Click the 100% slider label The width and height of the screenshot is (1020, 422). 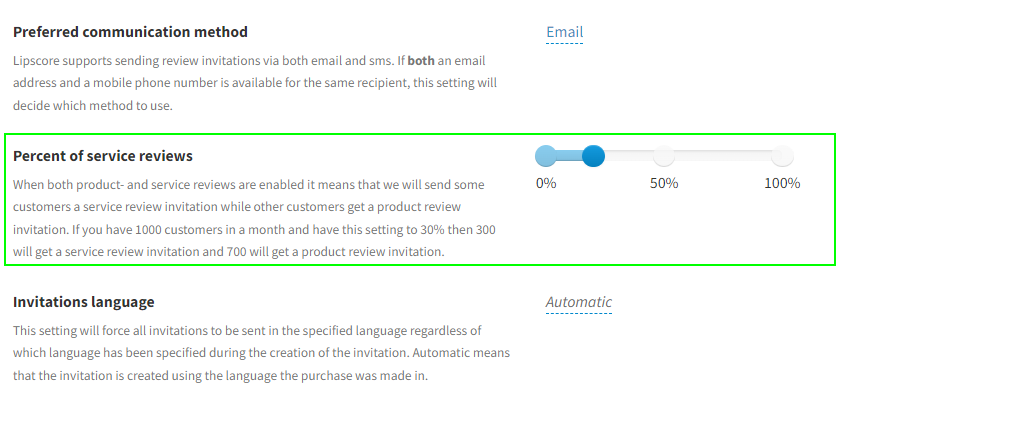[782, 183]
